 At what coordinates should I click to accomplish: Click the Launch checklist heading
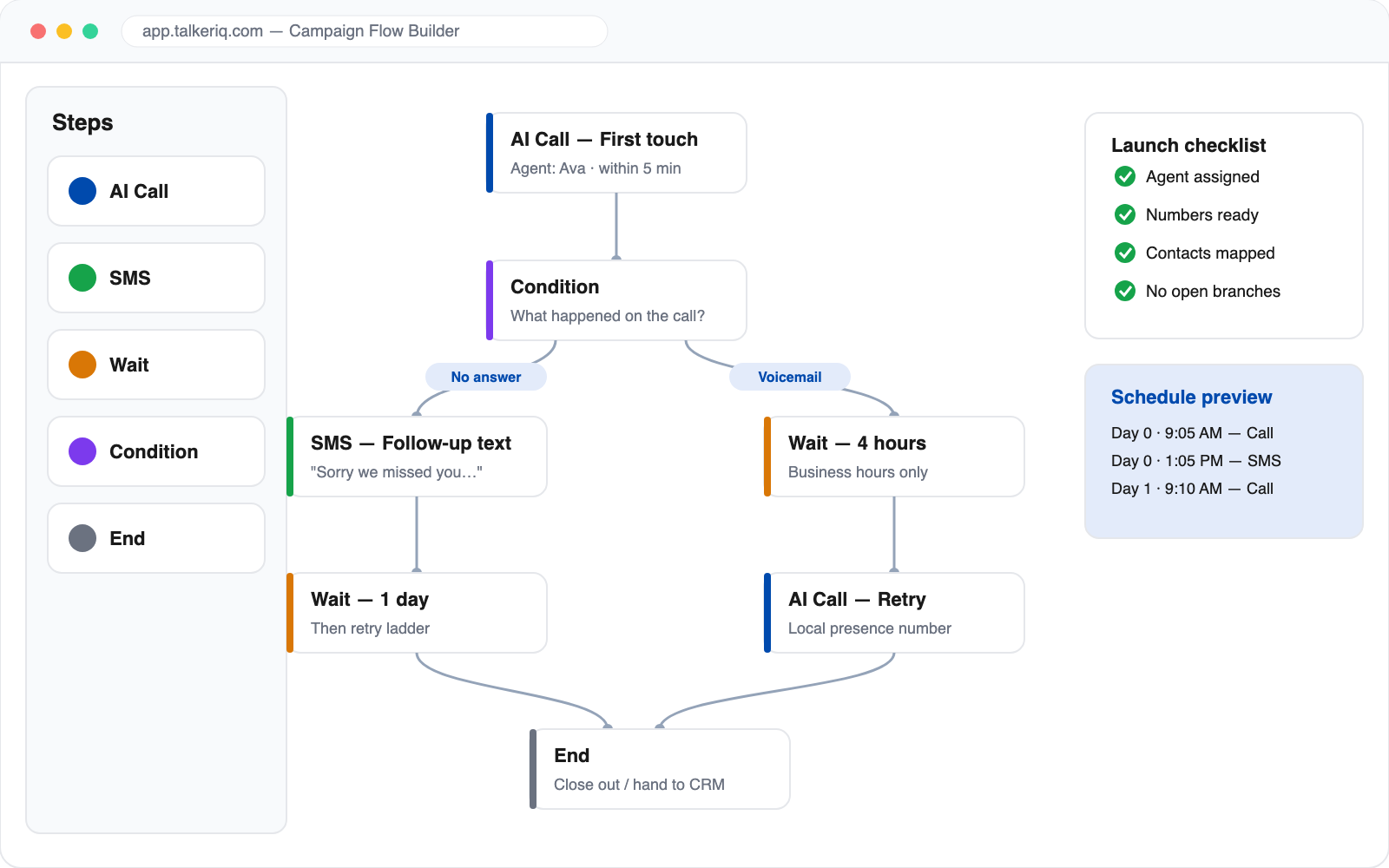coord(1188,146)
